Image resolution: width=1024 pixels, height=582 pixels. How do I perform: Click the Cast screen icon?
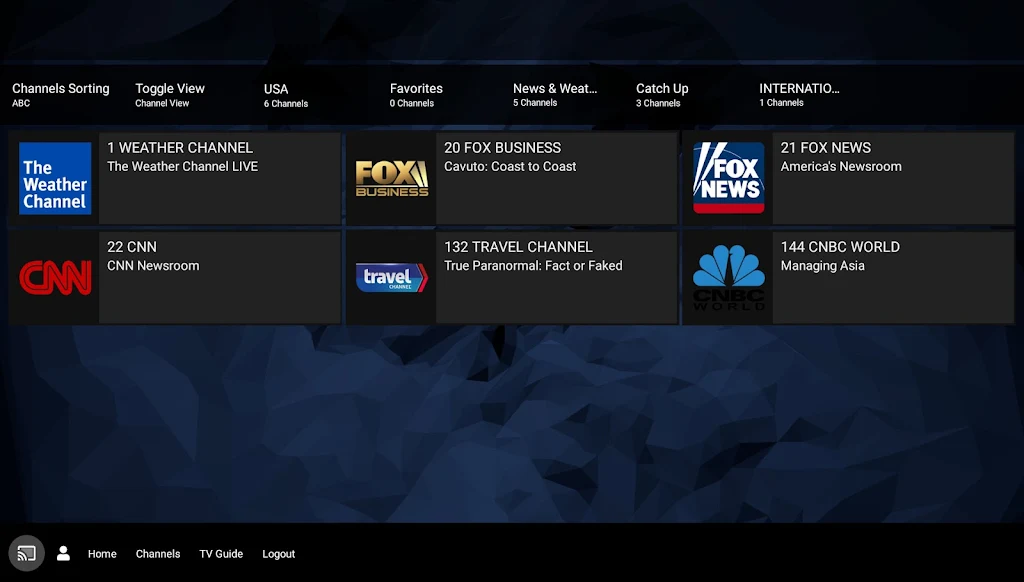pyautogui.click(x=26, y=553)
